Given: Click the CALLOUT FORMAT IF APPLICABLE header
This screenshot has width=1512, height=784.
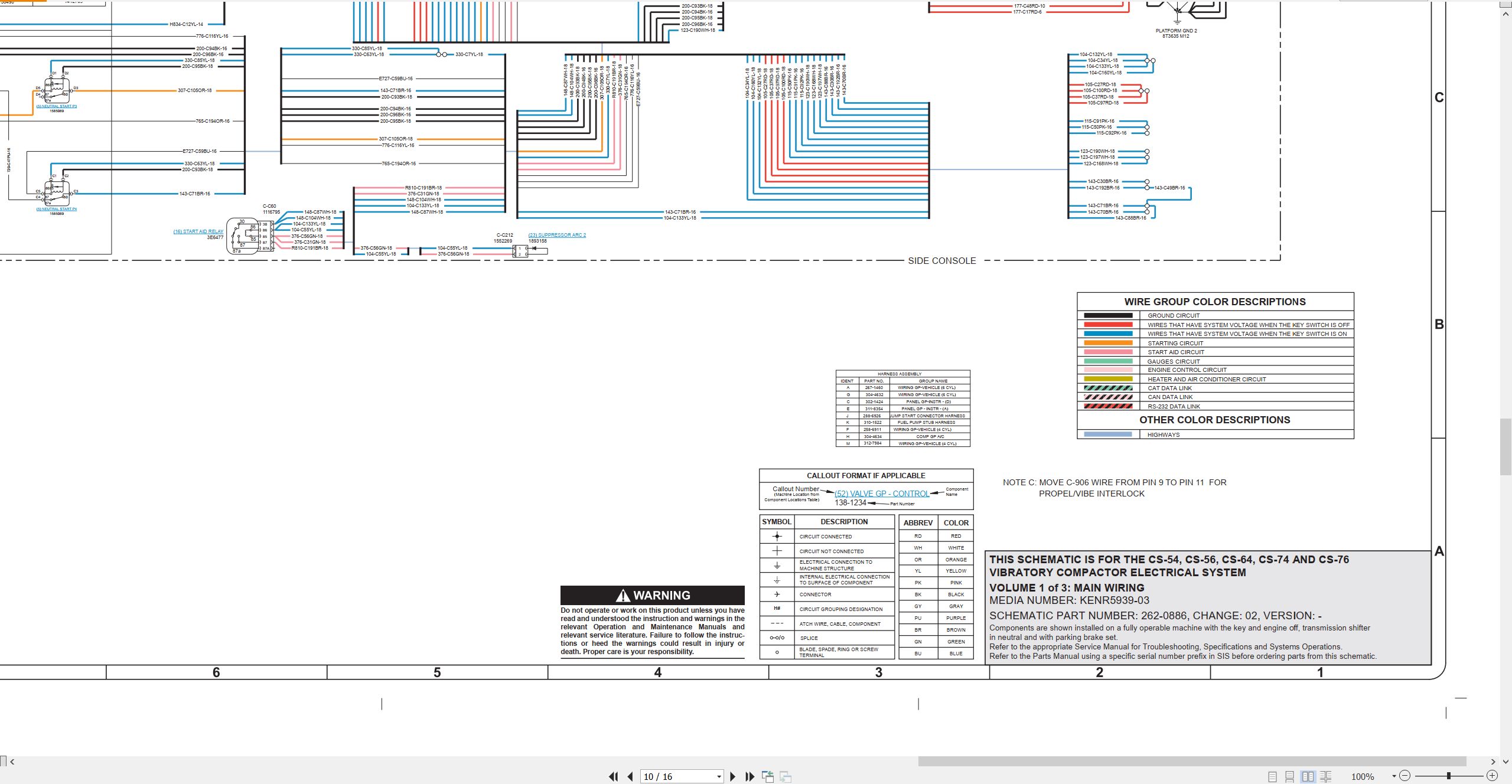Looking at the screenshot, I should [x=866, y=476].
